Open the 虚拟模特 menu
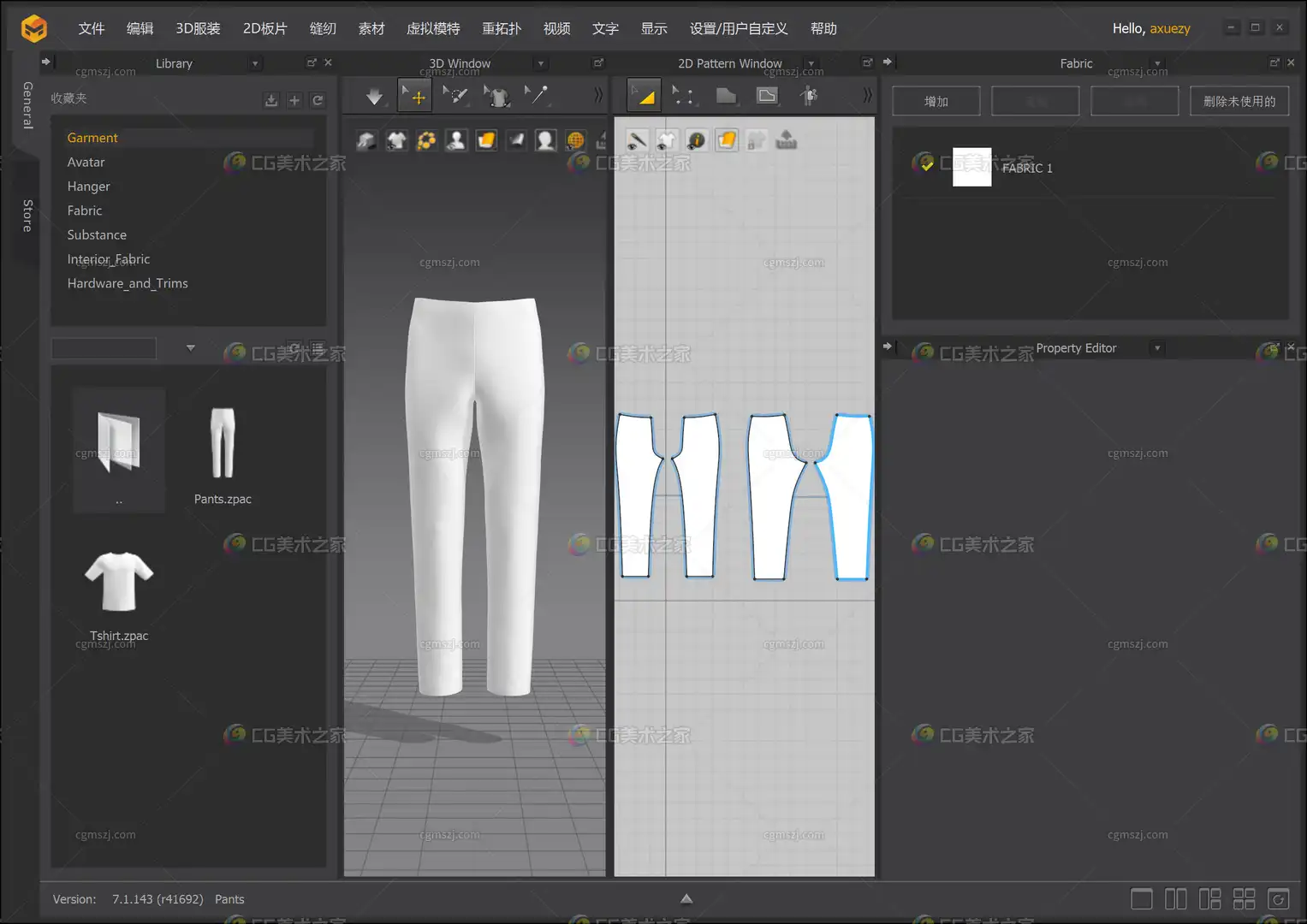Viewport: 1307px width, 924px height. point(433,28)
